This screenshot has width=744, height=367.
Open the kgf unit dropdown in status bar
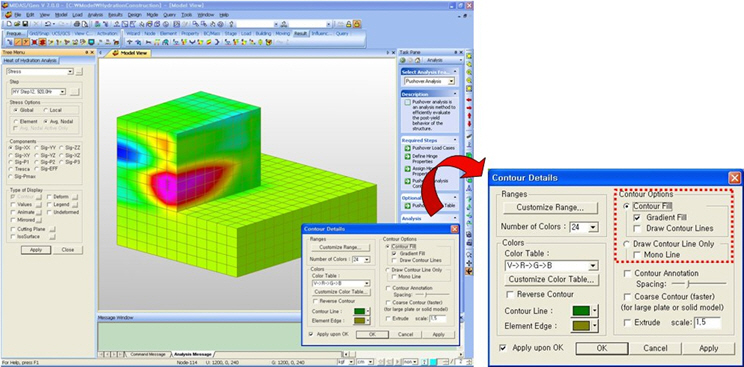(351, 362)
